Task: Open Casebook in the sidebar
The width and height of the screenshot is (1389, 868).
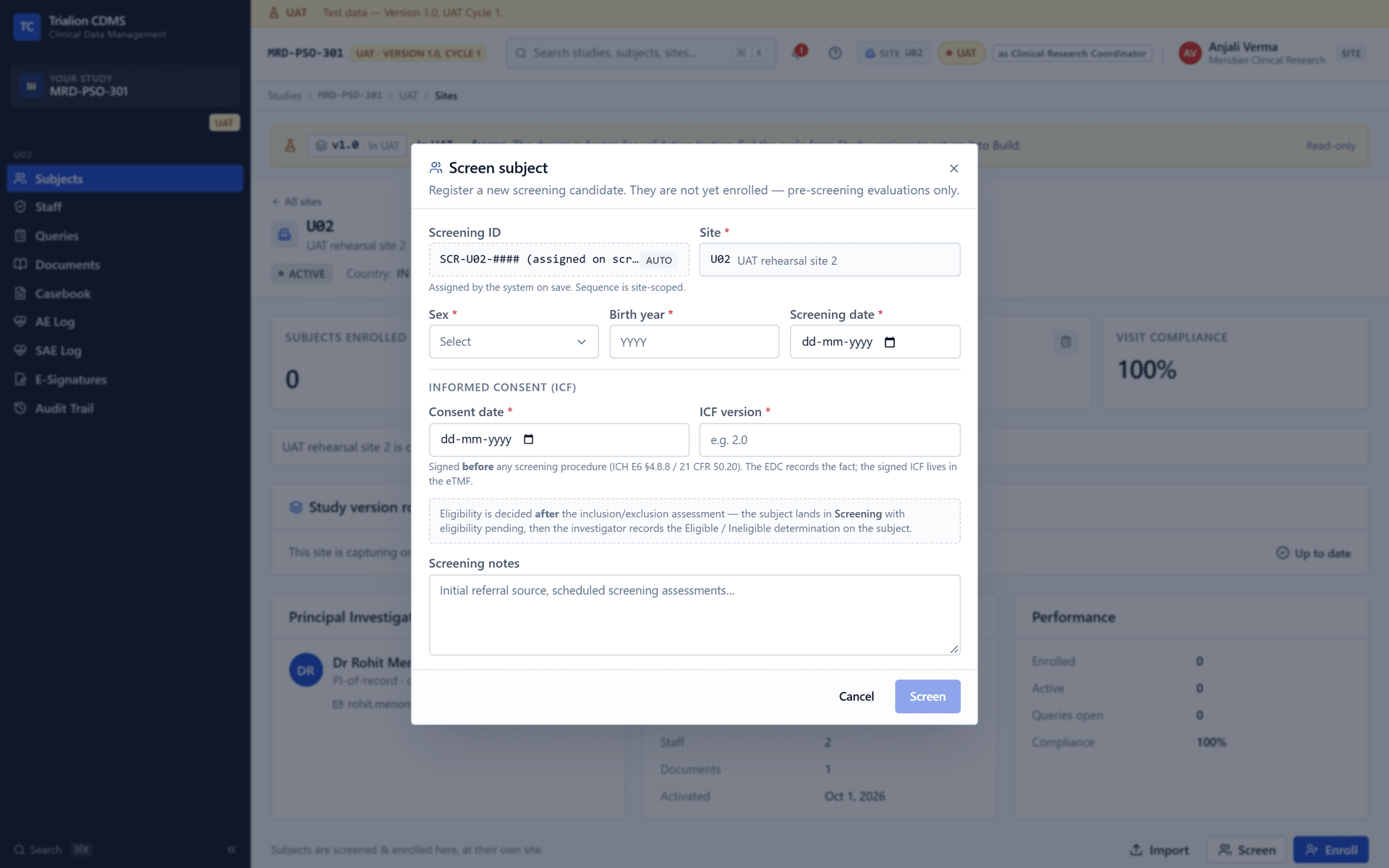Action: tap(124, 294)
